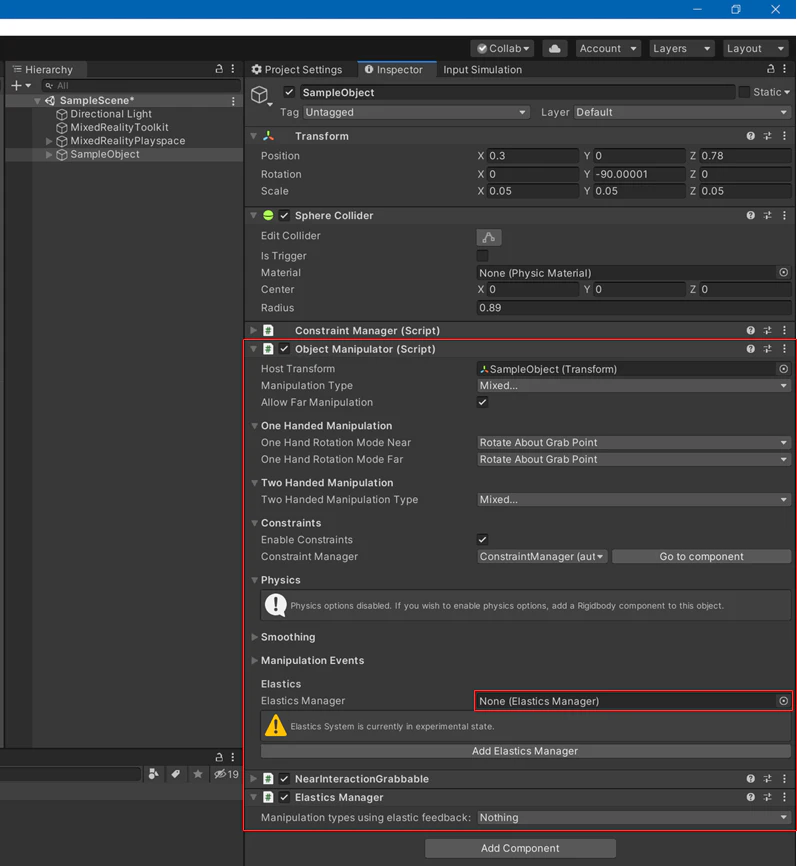This screenshot has width=797, height=866.
Task: Open the Layer Default dropdown
Action: coord(682,112)
